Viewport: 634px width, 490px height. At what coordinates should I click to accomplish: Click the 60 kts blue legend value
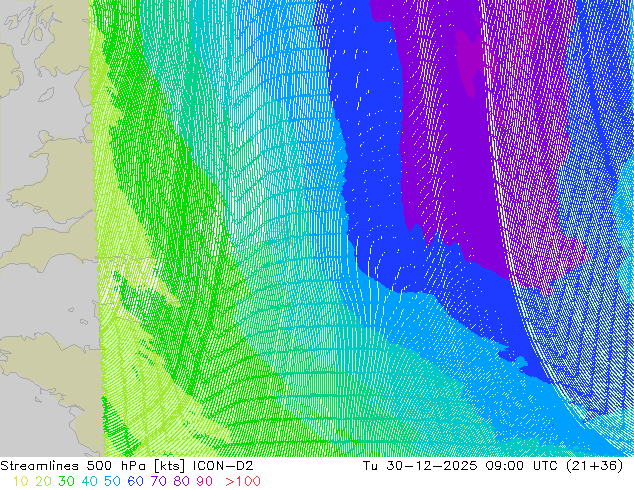click(x=135, y=481)
